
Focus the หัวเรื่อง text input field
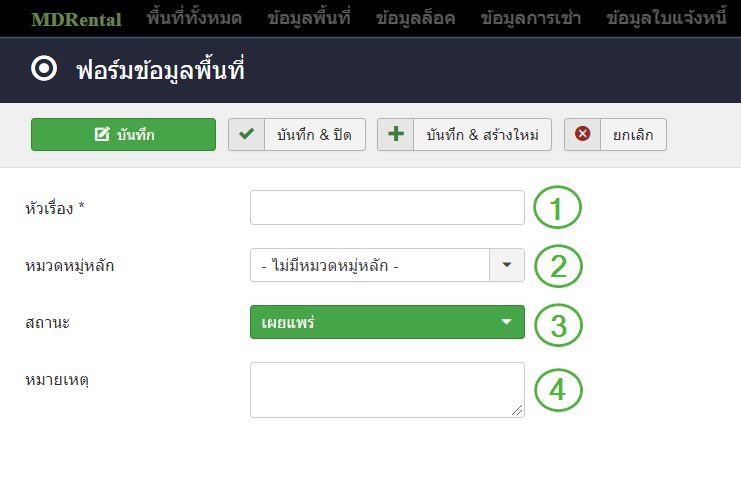click(x=387, y=207)
